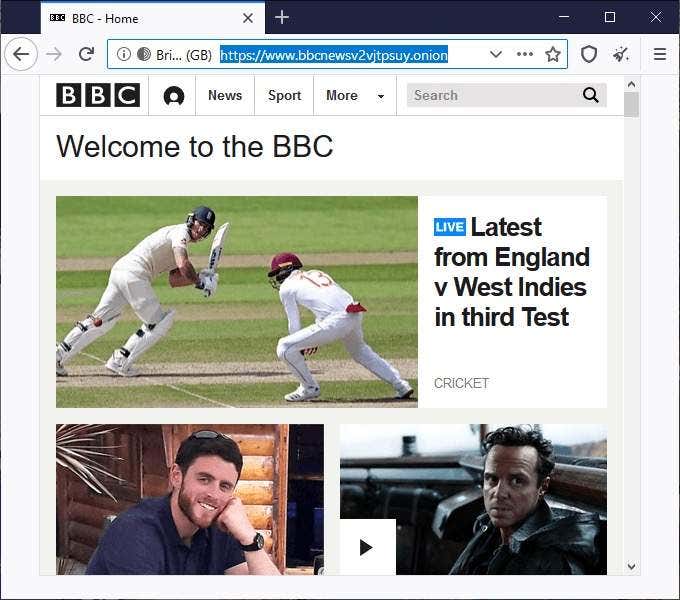
Task: Reload the current page
Action: pos(87,54)
